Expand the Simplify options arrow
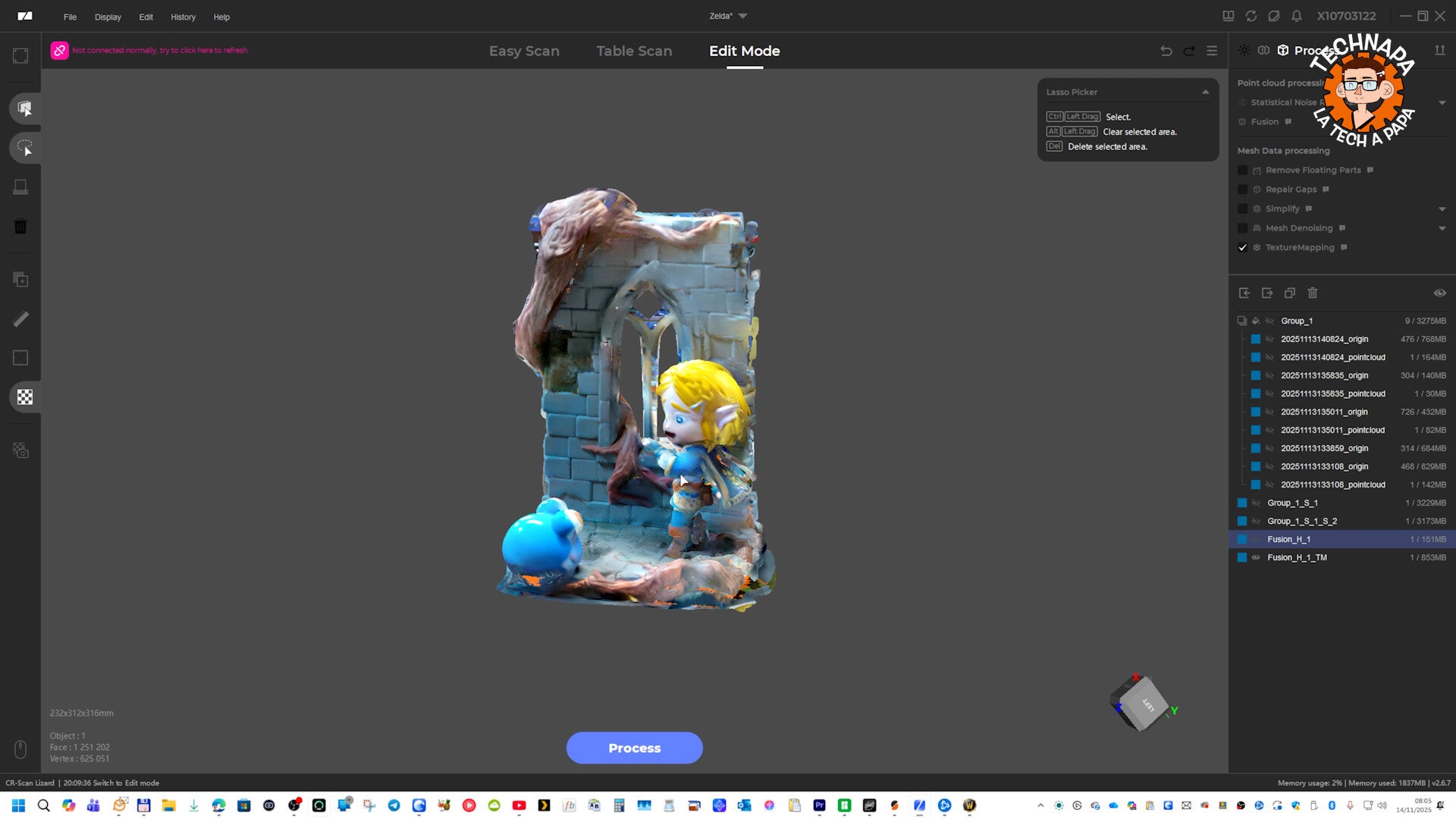Screen dimensions: 1456x819 point(1442,209)
